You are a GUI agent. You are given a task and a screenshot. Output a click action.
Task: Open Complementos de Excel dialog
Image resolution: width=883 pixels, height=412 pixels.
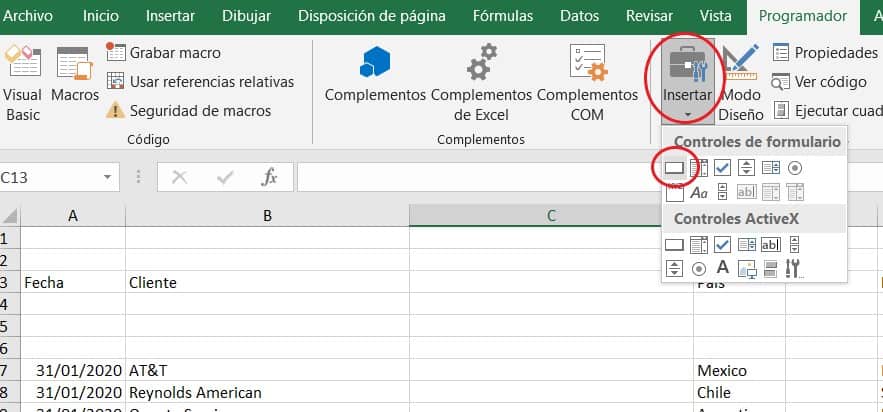pyautogui.click(x=481, y=84)
